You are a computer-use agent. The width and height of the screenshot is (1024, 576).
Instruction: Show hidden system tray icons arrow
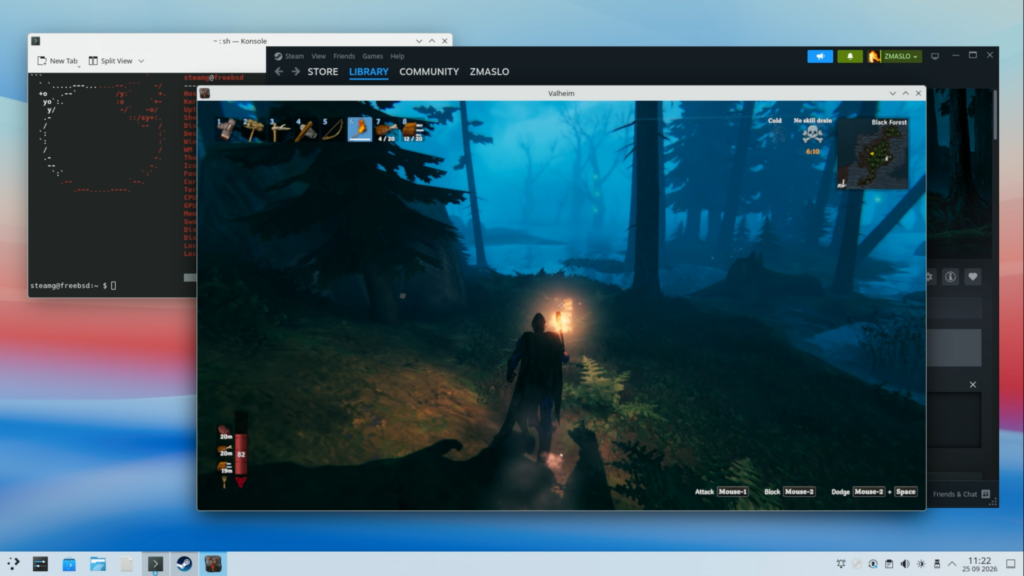[952, 564]
